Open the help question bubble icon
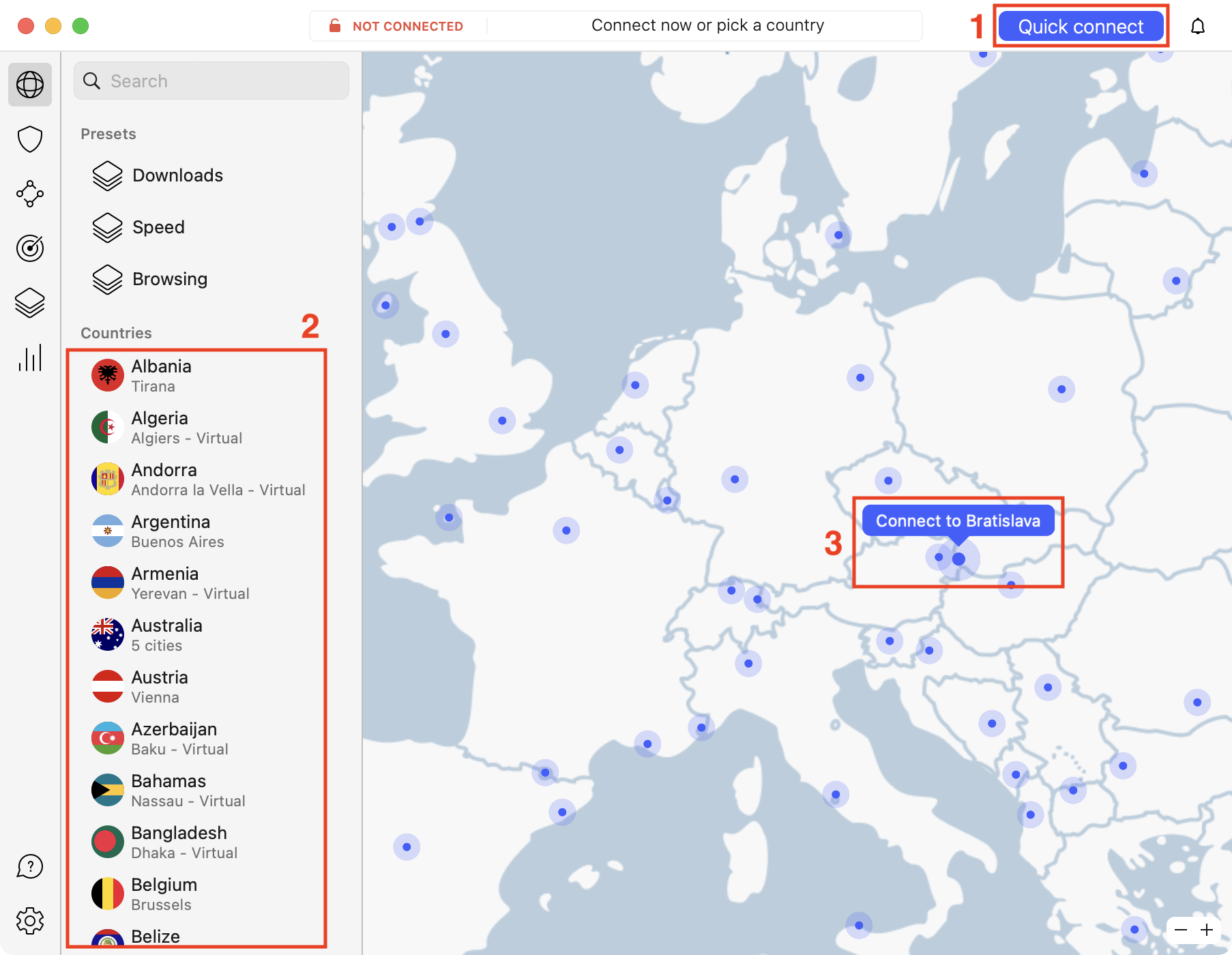This screenshot has height=955, width=1232. (30, 866)
